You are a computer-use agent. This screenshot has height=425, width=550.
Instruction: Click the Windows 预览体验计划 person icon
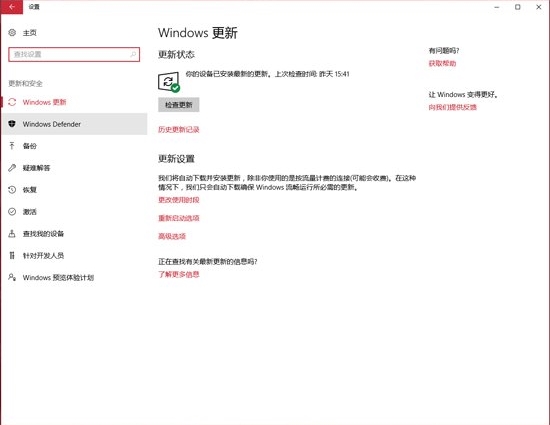(x=12, y=277)
